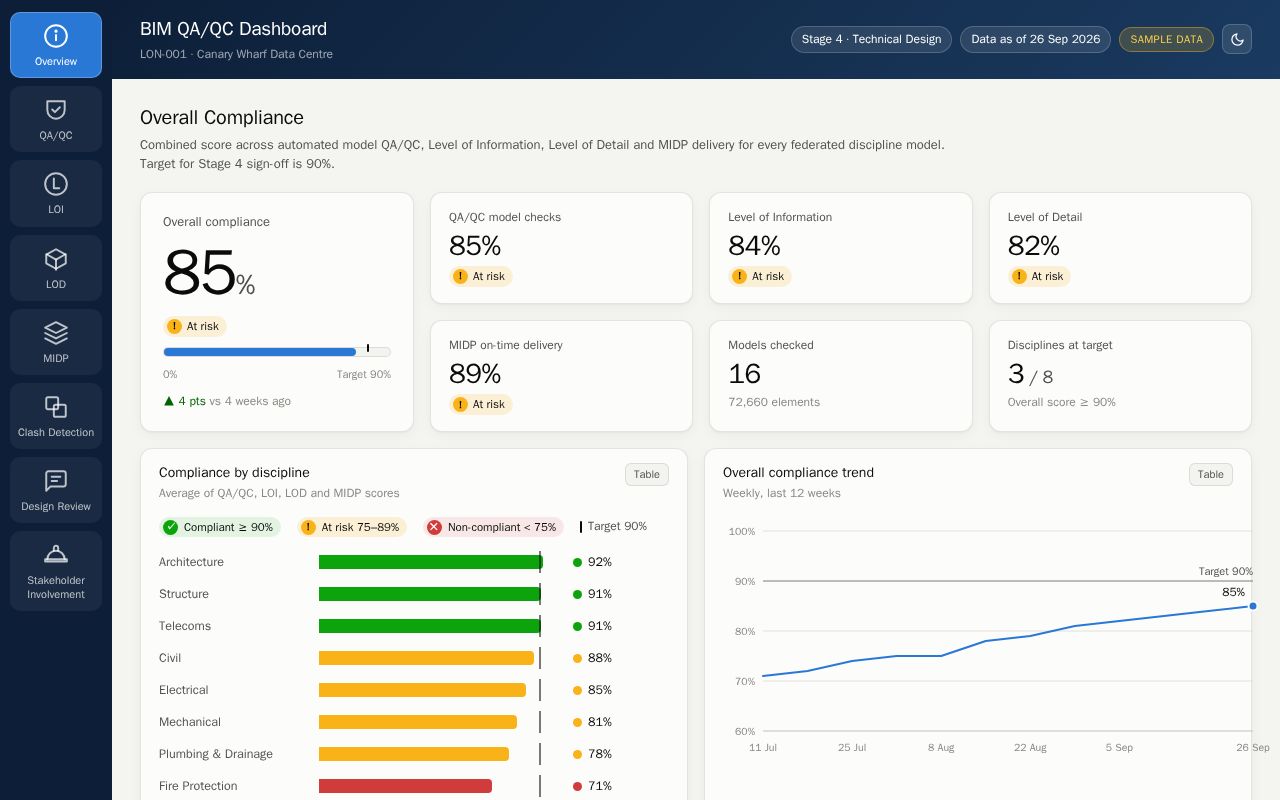Click the 'Architecture' discipline label

point(191,562)
